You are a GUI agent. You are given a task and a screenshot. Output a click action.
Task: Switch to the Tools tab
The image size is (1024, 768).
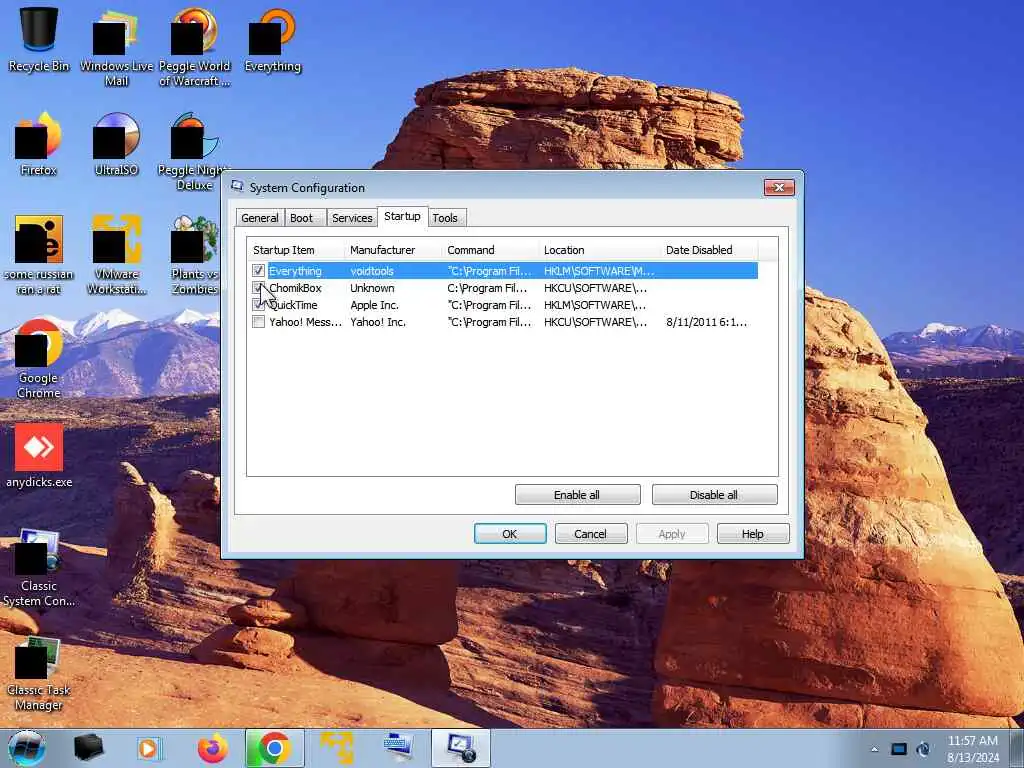point(445,218)
